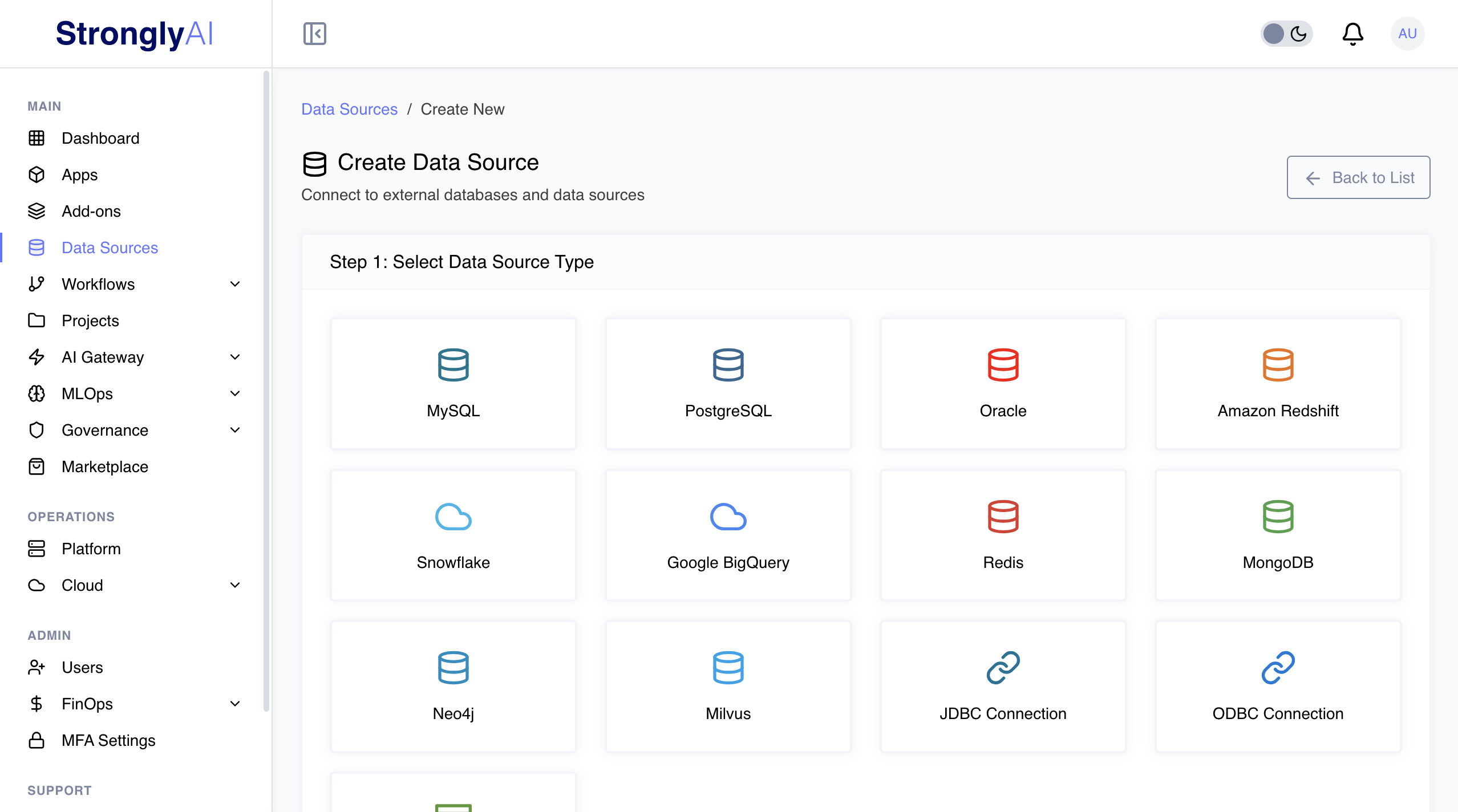Click the Data Sources database icon
The image size is (1458, 812).
(37, 247)
